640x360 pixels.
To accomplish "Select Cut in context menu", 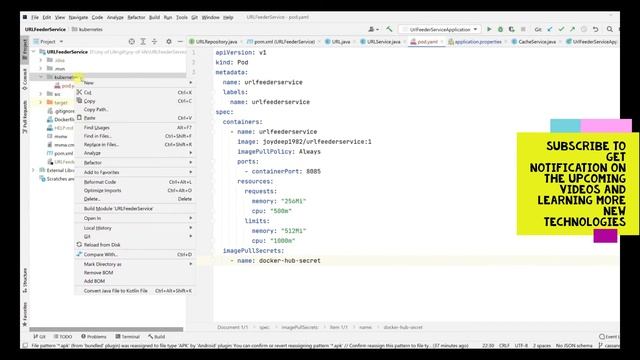I will pos(135,93).
